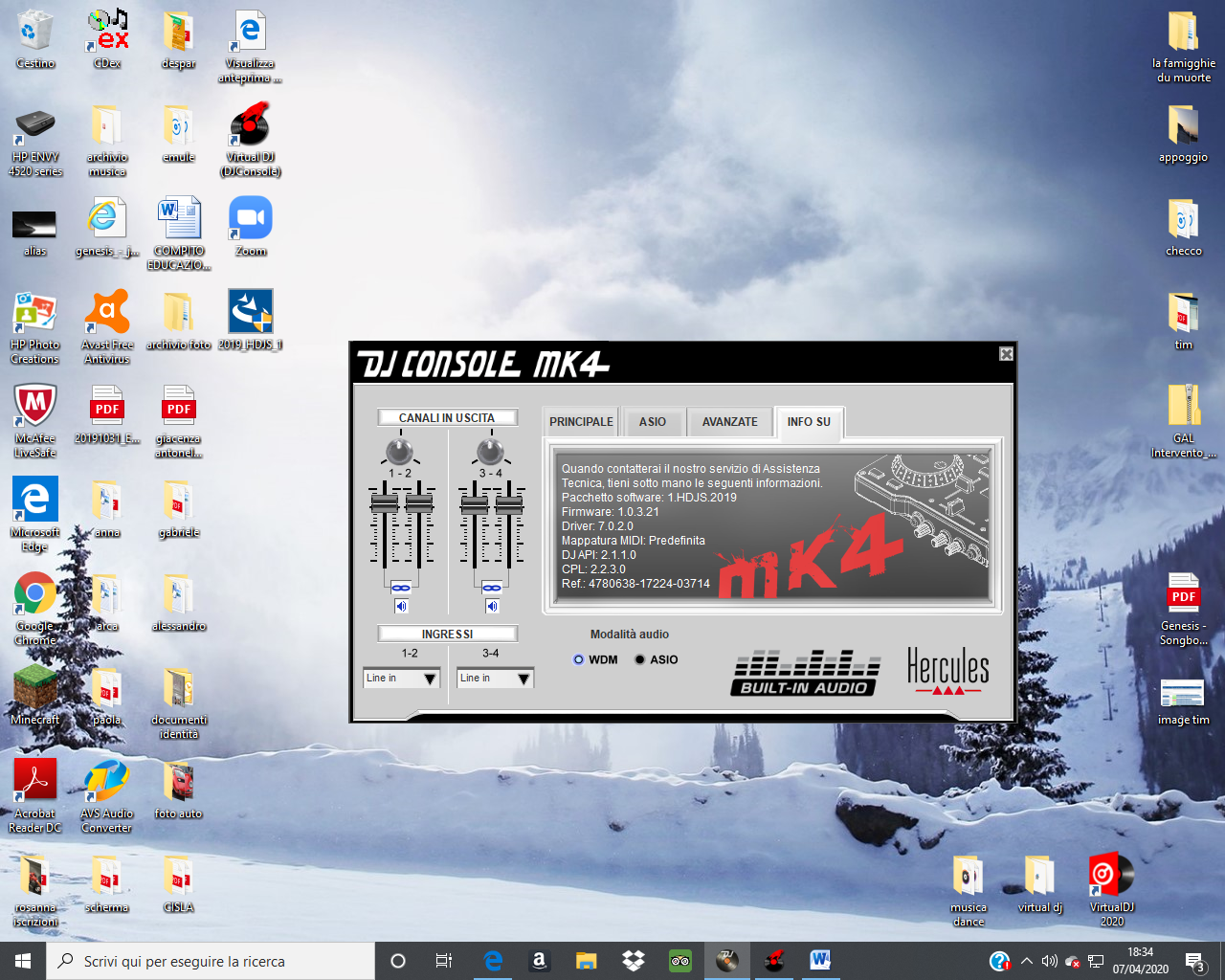Open volume control in system tray
The width and height of the screenshot is (1225, 980).
[1050, 961]
